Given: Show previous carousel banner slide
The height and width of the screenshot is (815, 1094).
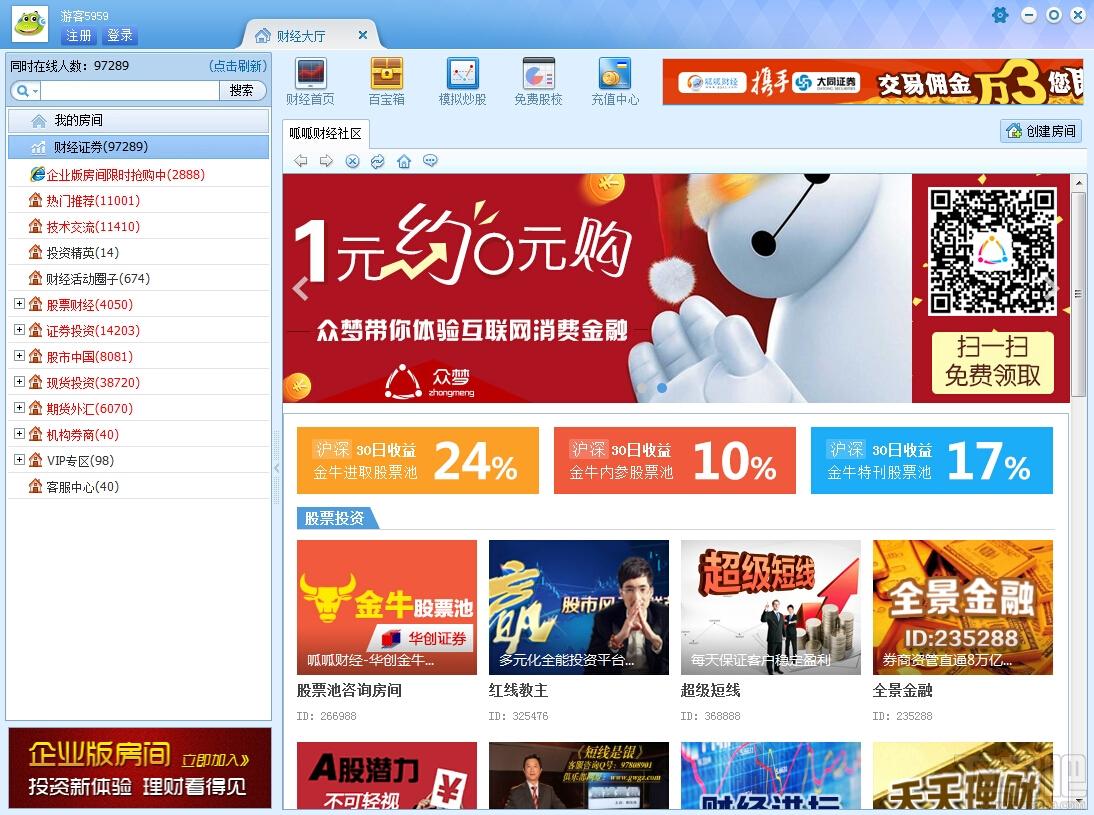Looking at the screenshot, I should (301, 288).
